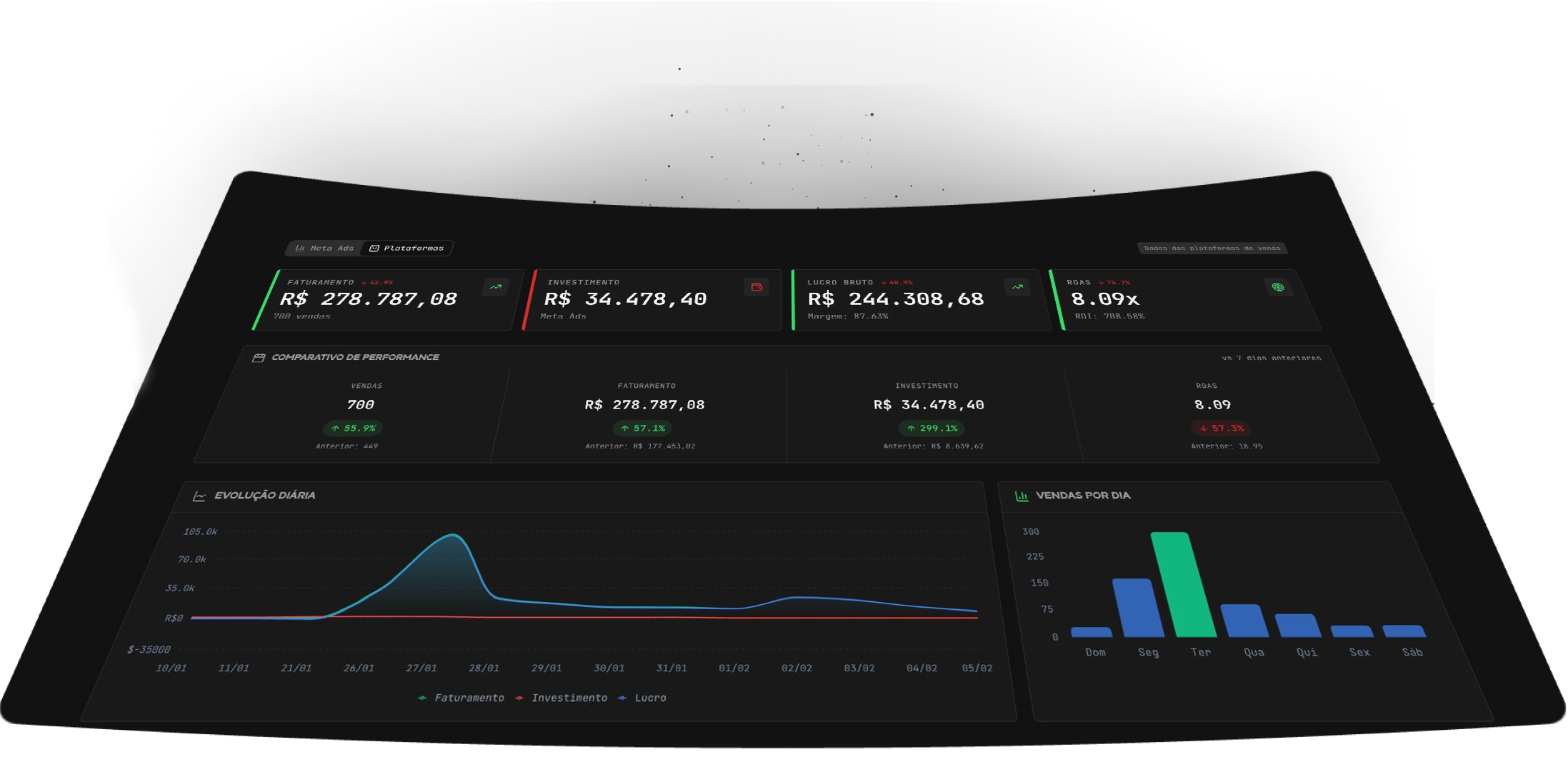This screenshot has width=1568, height=762.
Task: Click the 'Dados das plataformas de venda' badge
Action: click(x=1212, y=249)
